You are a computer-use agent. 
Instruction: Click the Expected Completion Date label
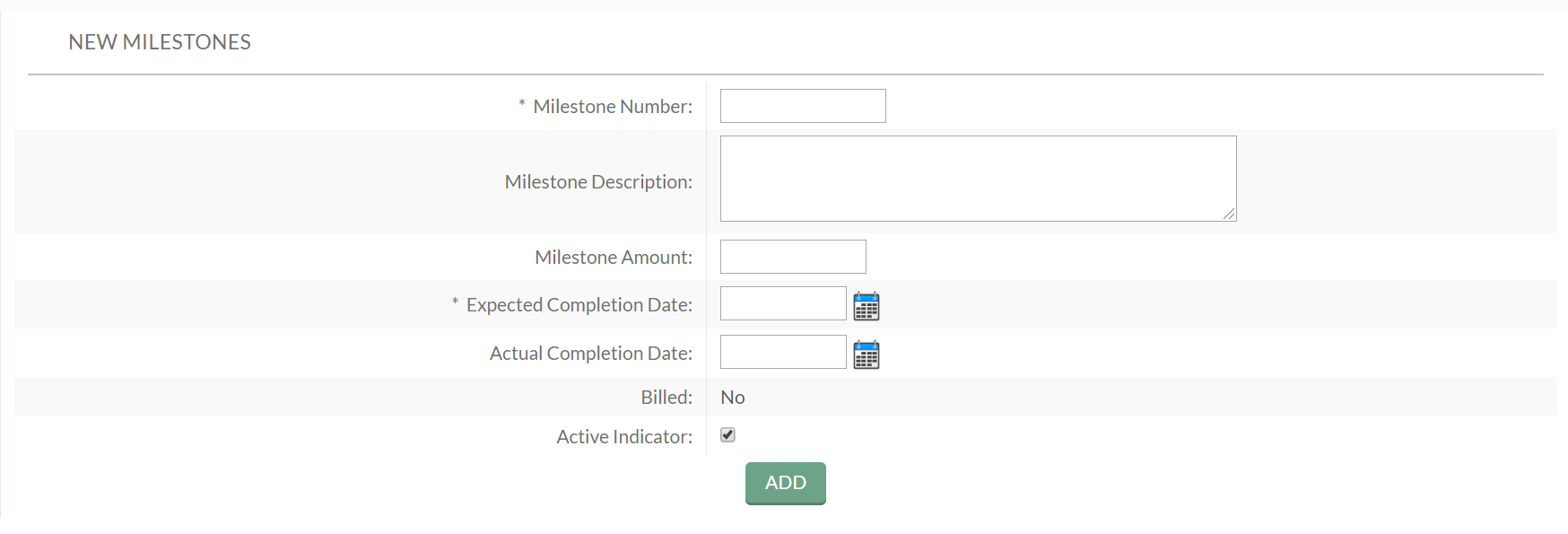click(579, 305)
